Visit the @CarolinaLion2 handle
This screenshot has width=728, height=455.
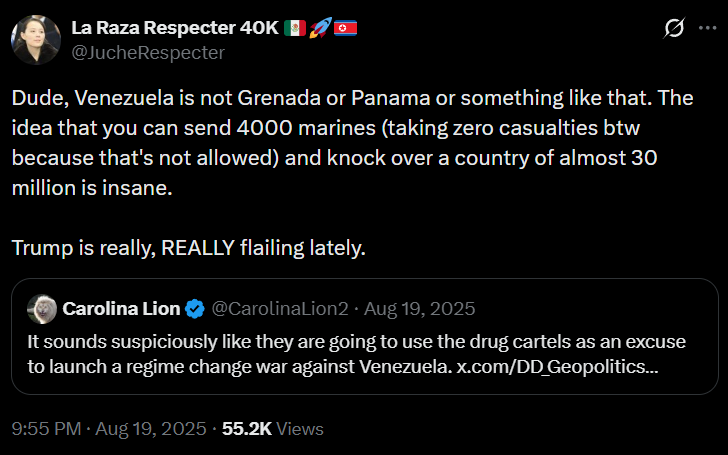click(x=281, y=308)
